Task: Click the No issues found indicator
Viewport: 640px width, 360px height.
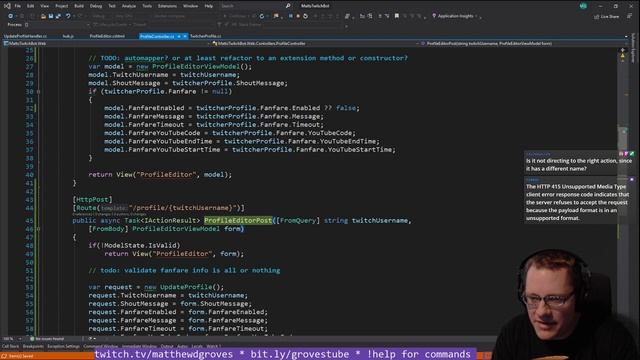Action: tap(47, 339)
